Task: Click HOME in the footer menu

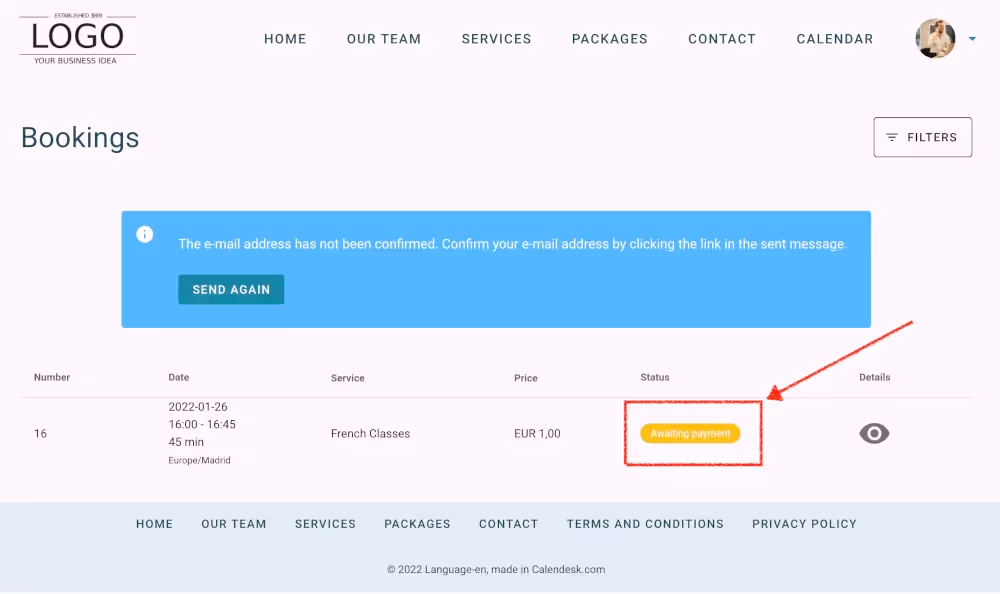Action: click(x=154, y=523)
